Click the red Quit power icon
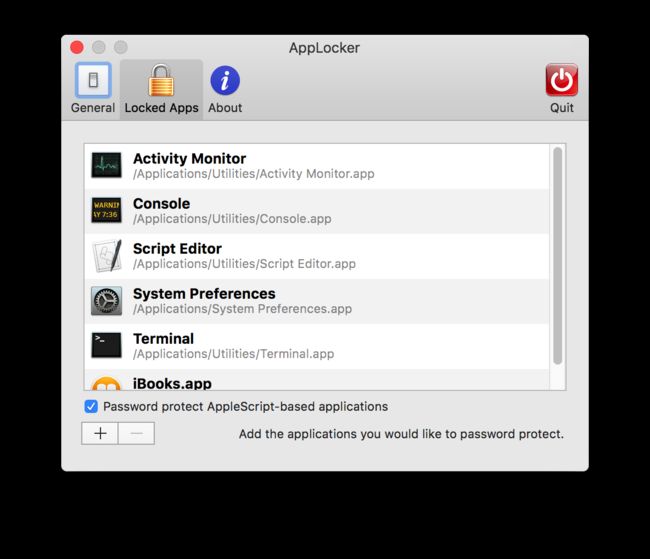Screen dimensions: 650x559 (x=562, y=80)
